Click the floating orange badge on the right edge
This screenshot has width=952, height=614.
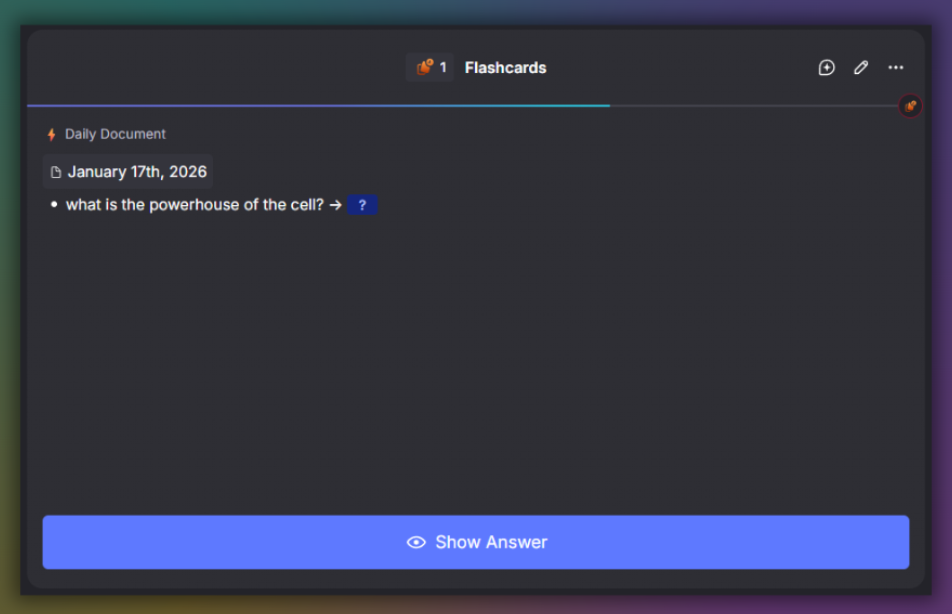click(x=910, y=106)
